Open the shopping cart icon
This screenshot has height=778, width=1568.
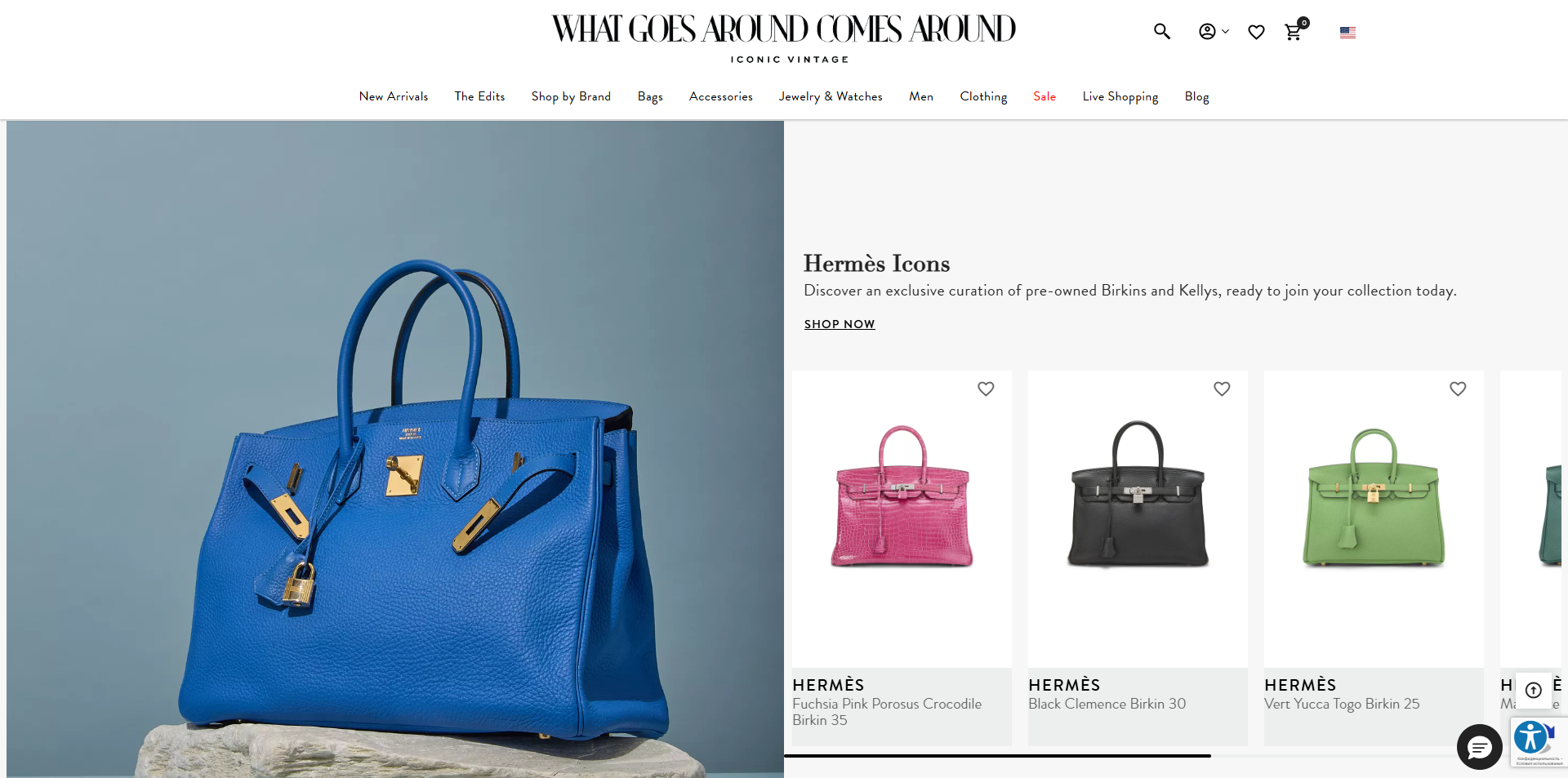1293,32
